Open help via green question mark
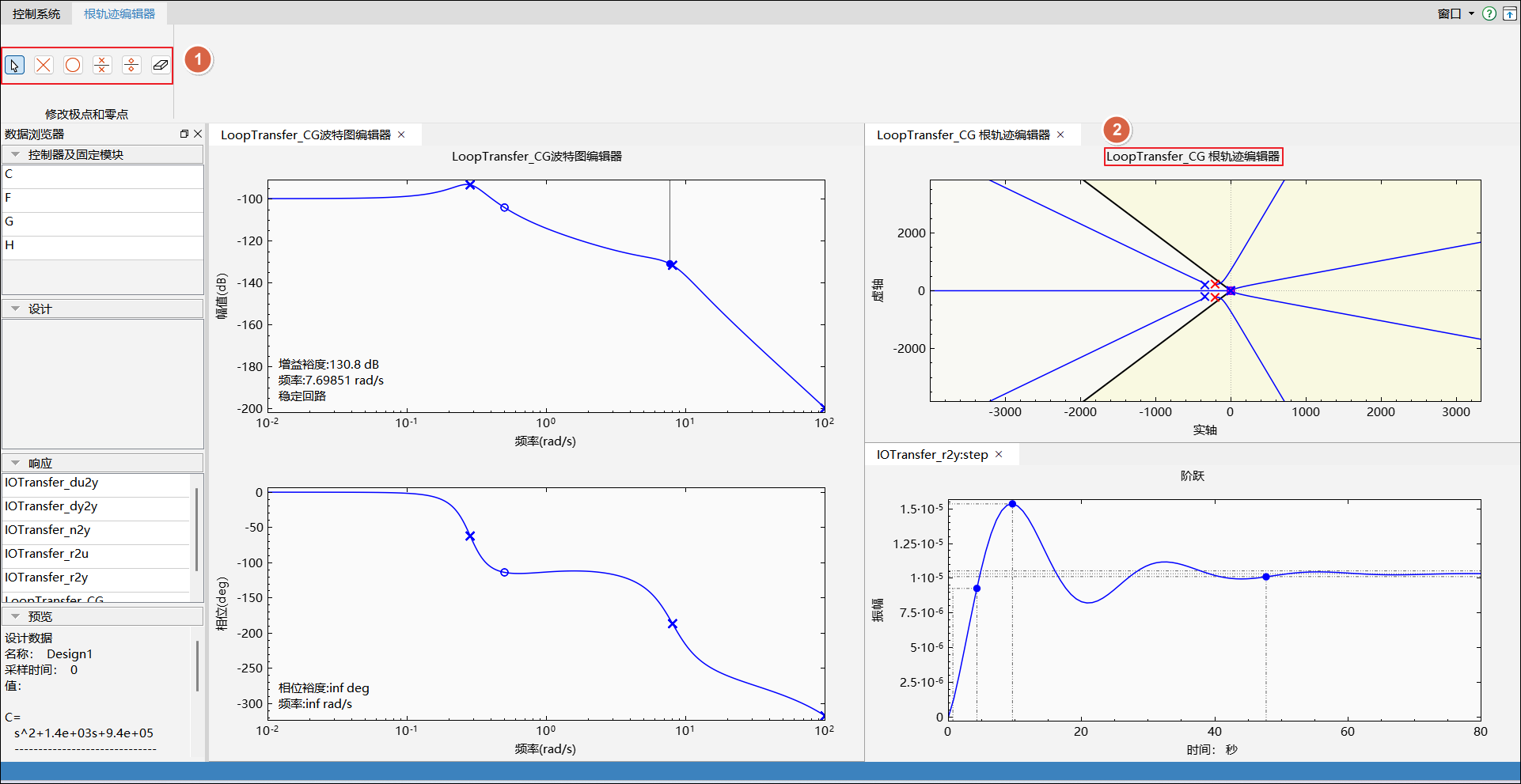1521x784 pixels. point(1489,13)
